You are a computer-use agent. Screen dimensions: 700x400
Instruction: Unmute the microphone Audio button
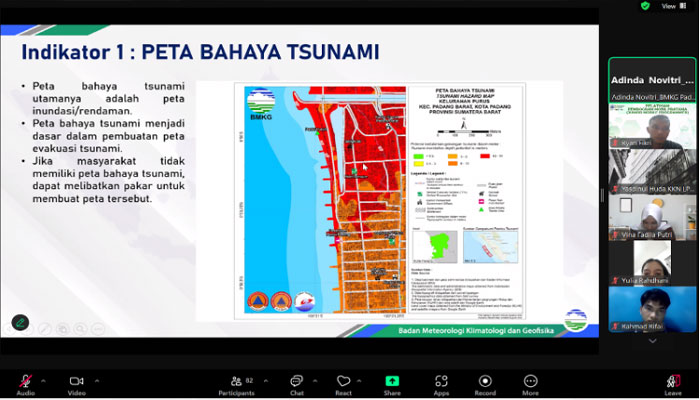pos(25,383)
